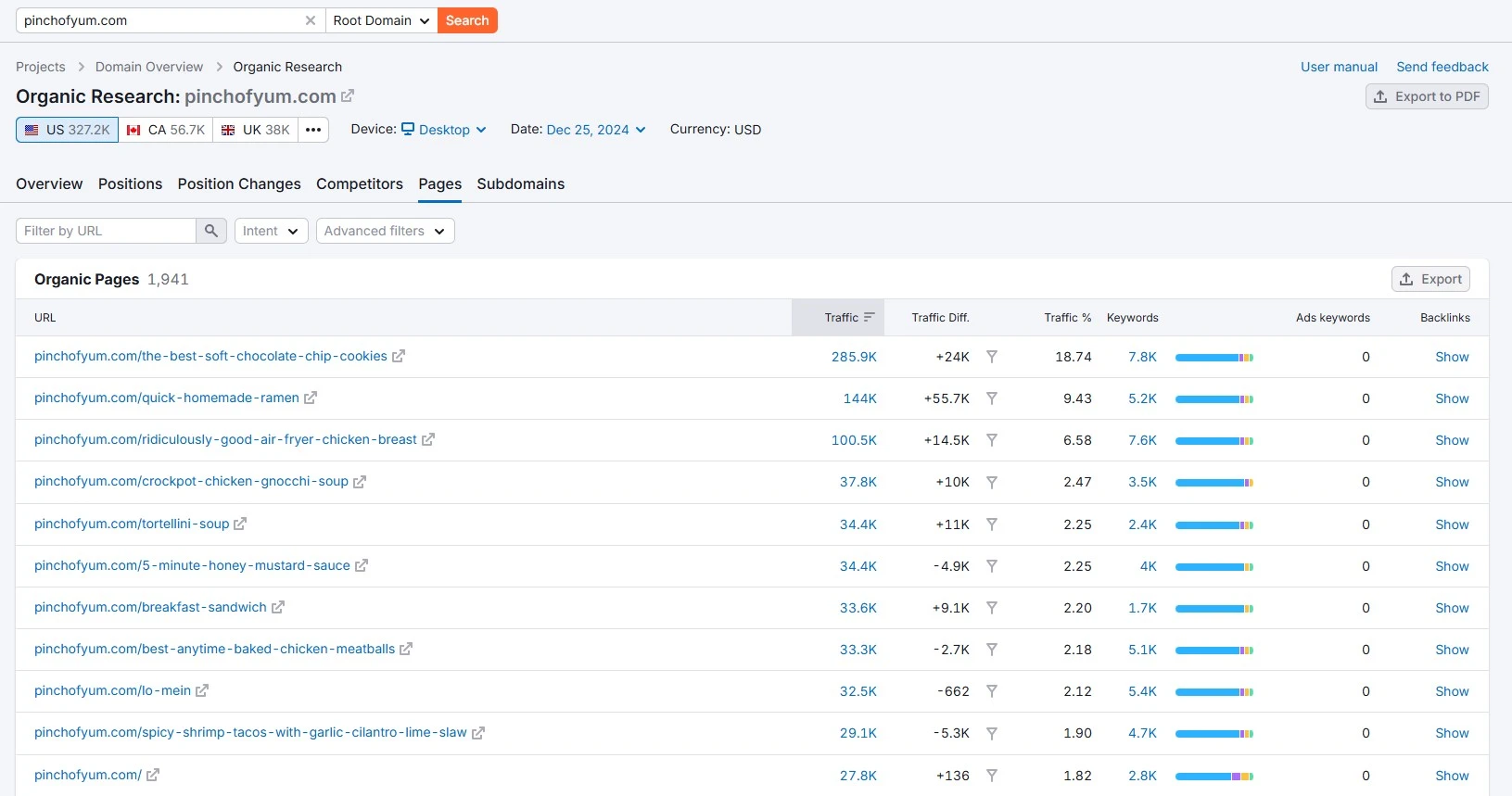Click the magnifier icon in URL filter

pos(211,231)
